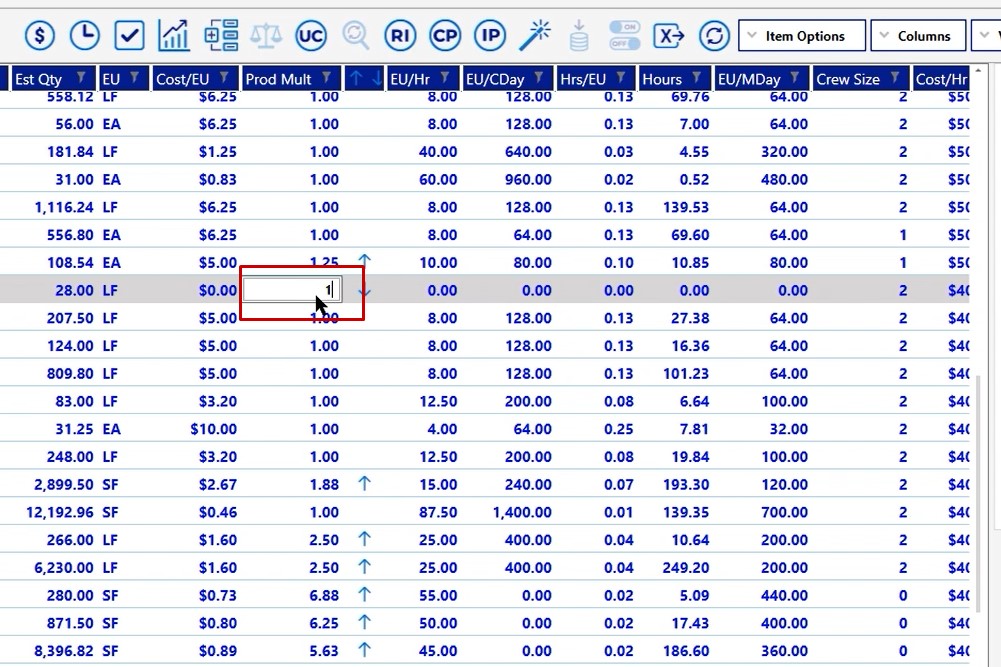The image size is (1001, 667).
Task: Toggle the ON/OFF switch icon
Action: coord(624,36)
